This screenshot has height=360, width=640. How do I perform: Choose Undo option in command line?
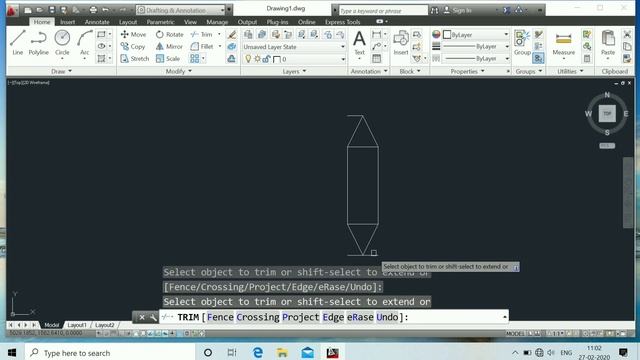(x=387, y=317)
